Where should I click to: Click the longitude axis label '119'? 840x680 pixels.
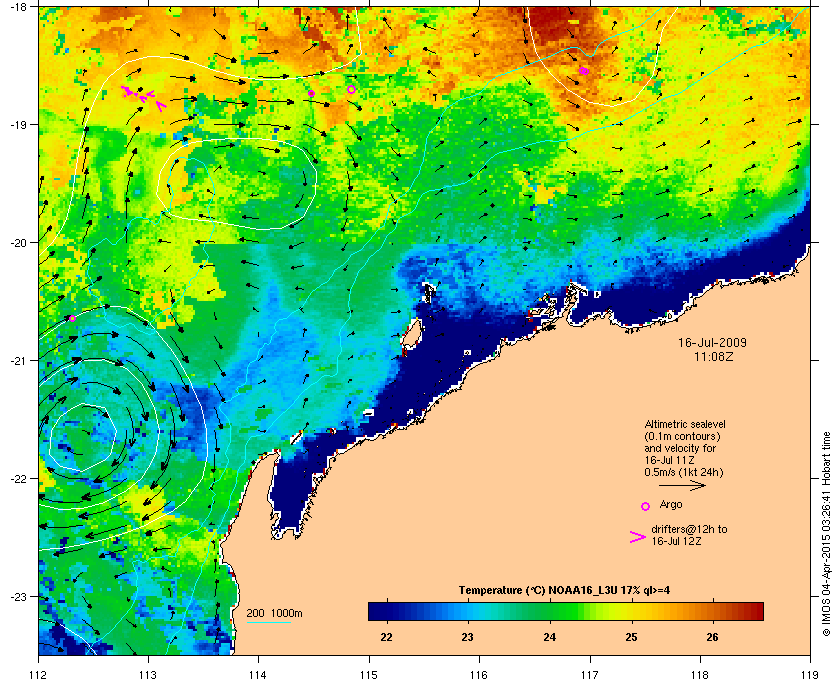(x=810, y=675)
